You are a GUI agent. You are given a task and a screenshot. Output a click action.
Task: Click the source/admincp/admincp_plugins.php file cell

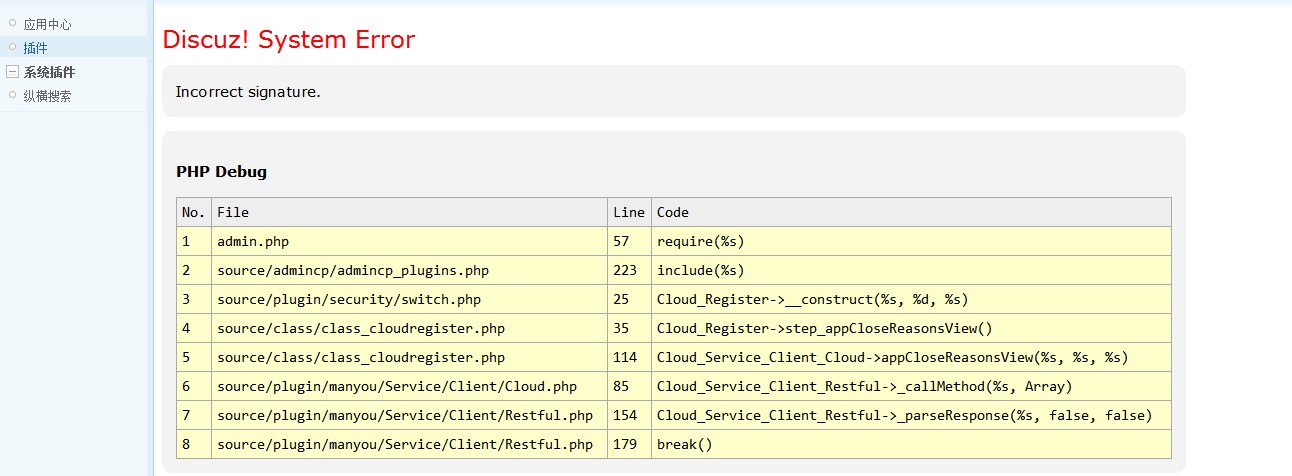352,270
